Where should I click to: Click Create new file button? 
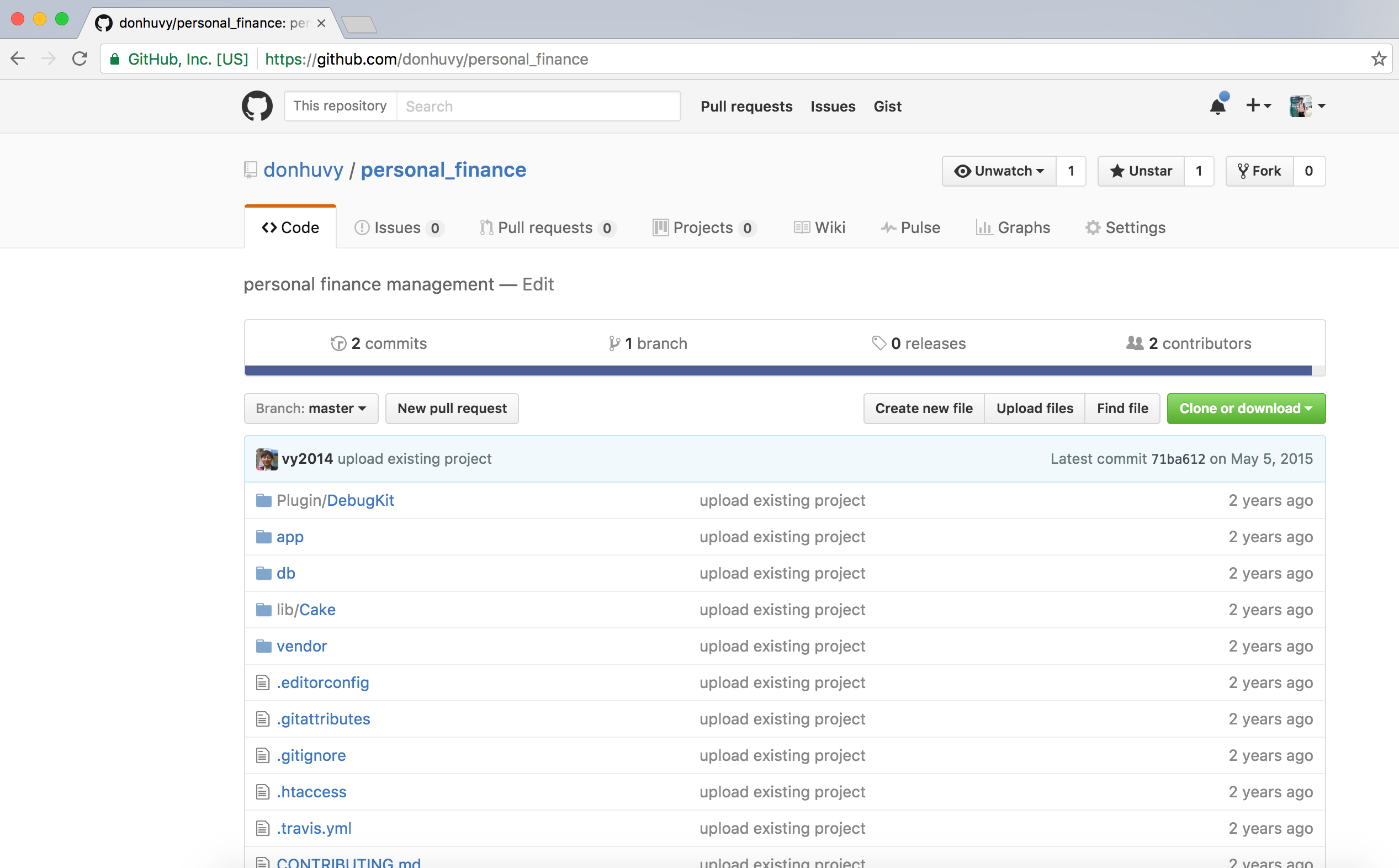click(x=924, y=409)
